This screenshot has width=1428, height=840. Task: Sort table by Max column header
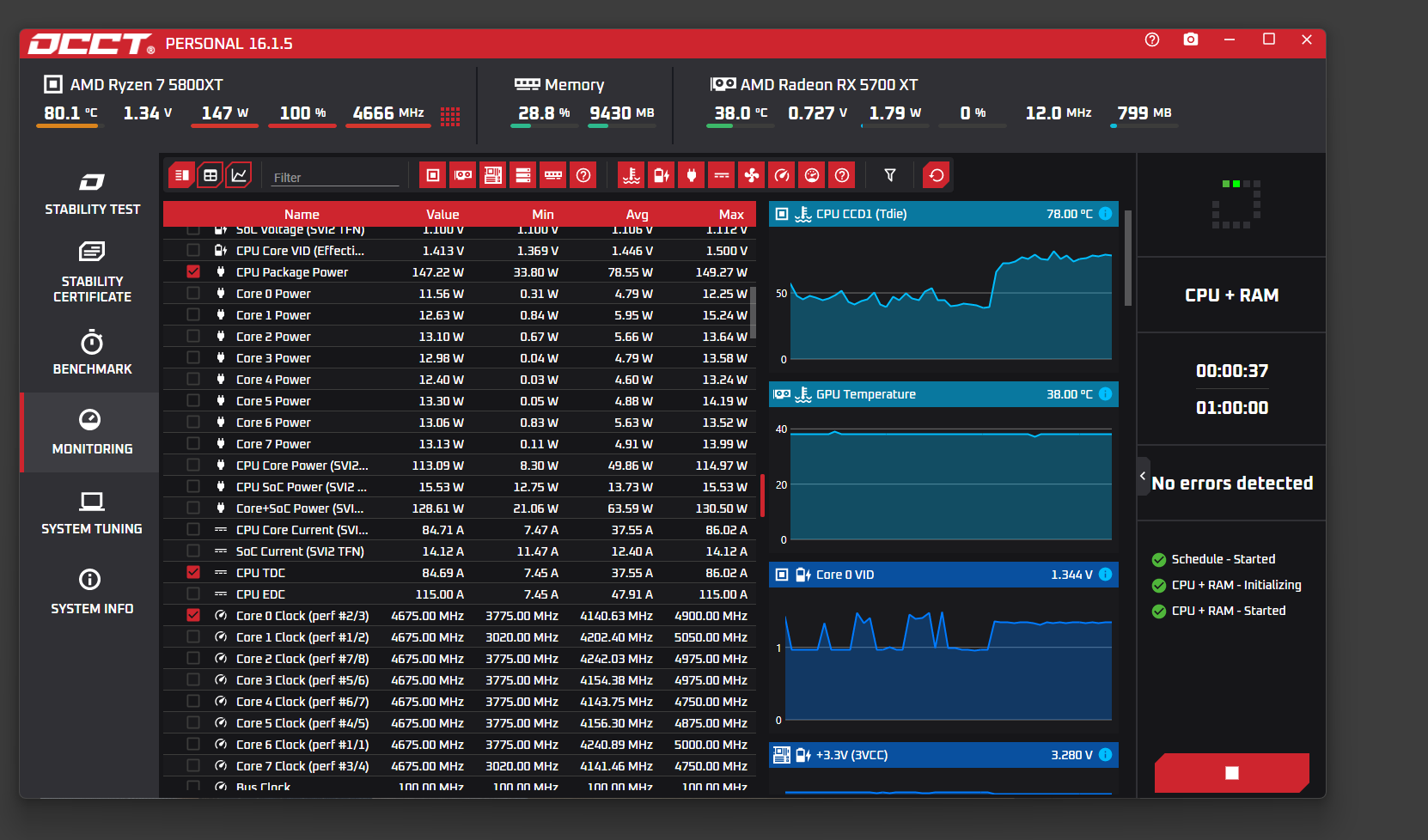(731, 214)
